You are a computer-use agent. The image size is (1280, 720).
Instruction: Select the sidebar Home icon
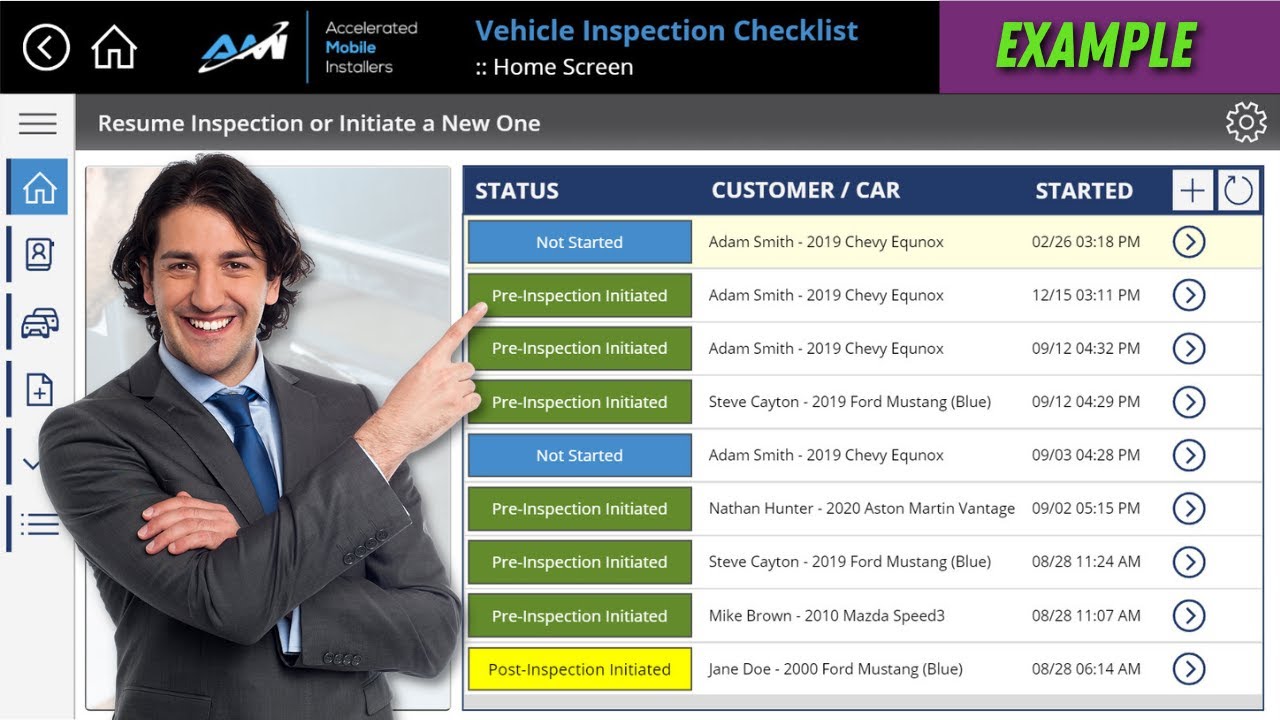[40, 187]
